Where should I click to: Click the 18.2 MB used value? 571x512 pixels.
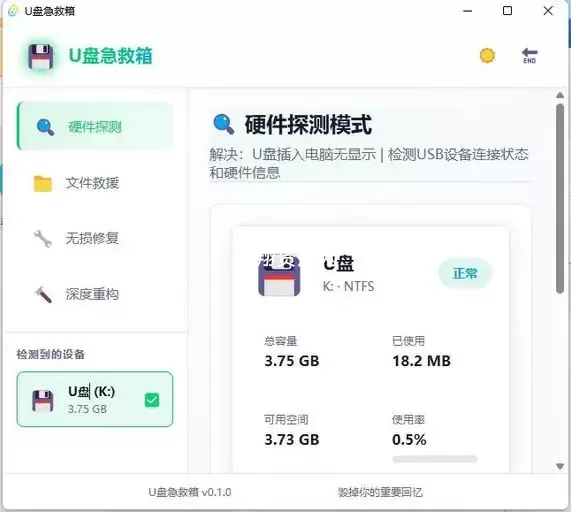point(421,361)
